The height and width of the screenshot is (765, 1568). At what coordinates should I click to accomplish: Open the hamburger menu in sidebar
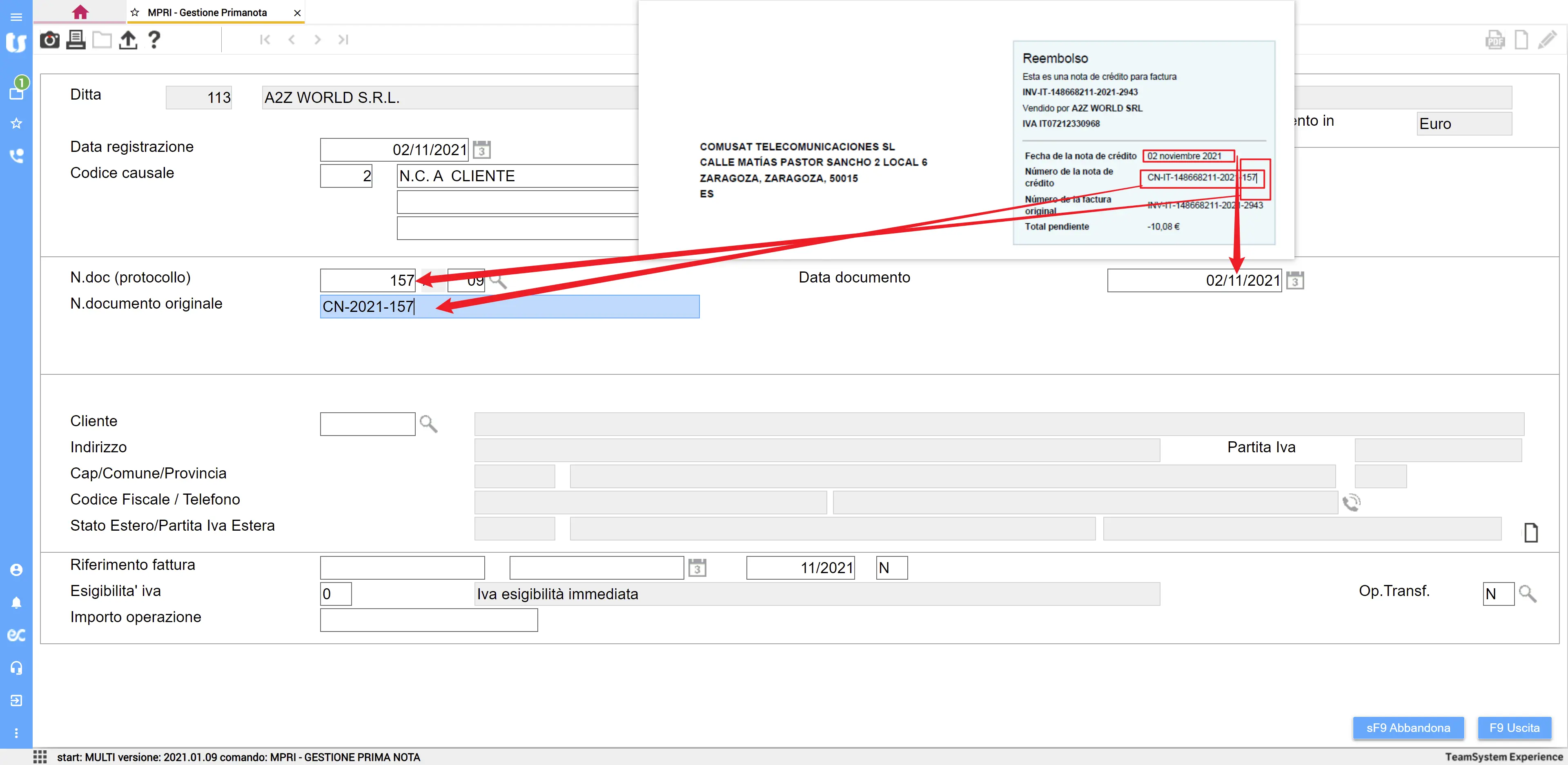tap(16, 17)
